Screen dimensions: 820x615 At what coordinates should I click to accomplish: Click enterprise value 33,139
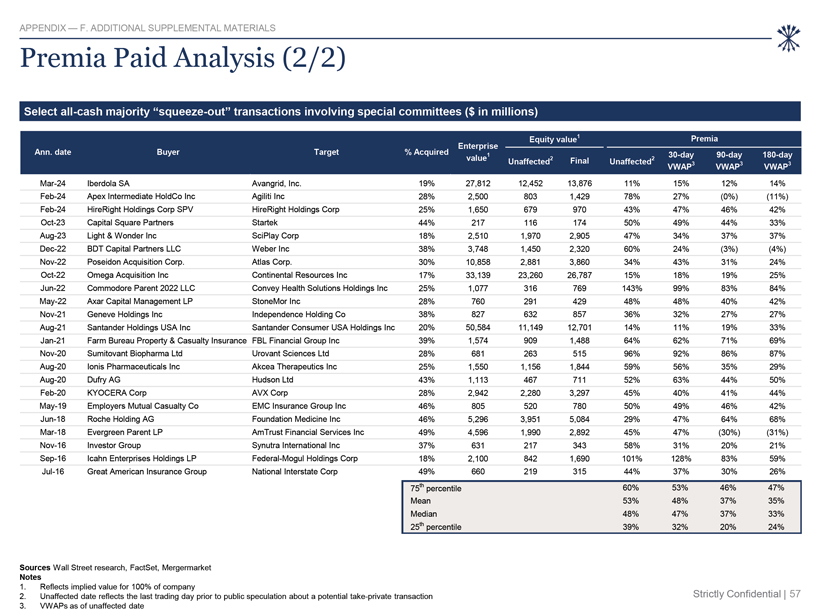point(478,275)
